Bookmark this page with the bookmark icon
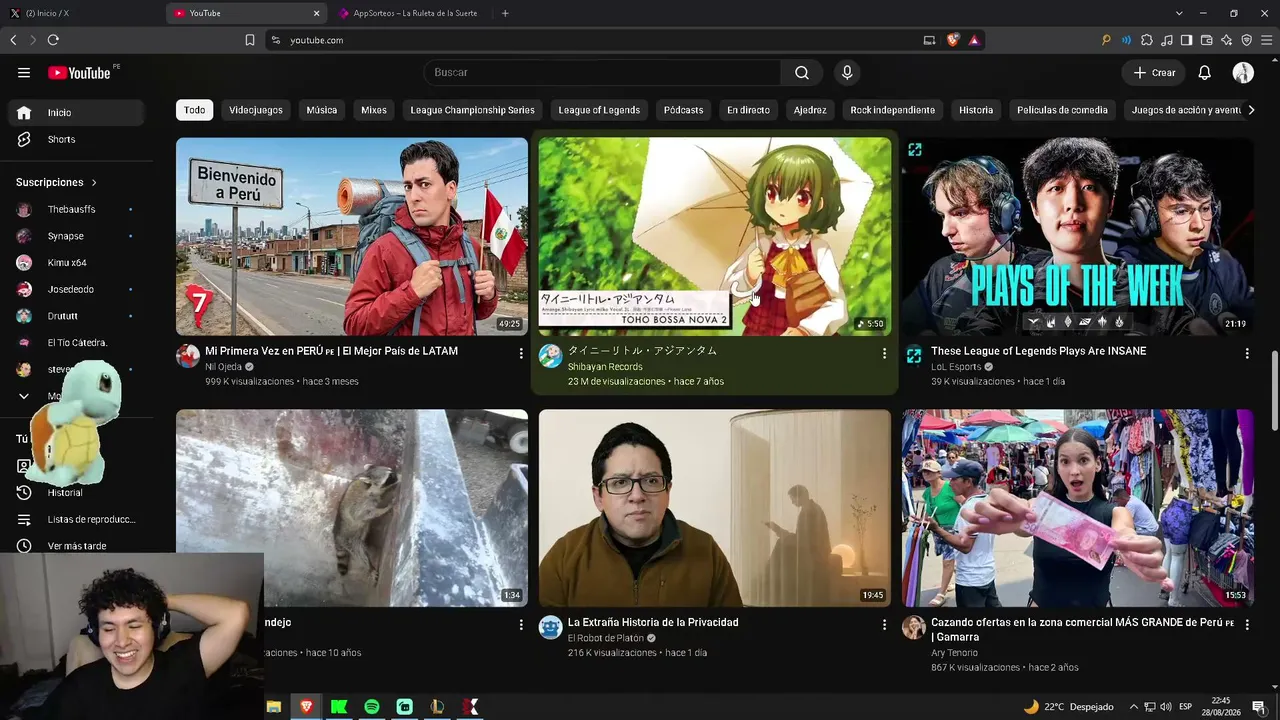Viewport: 1280px width, 720px height. click(250, 40)
